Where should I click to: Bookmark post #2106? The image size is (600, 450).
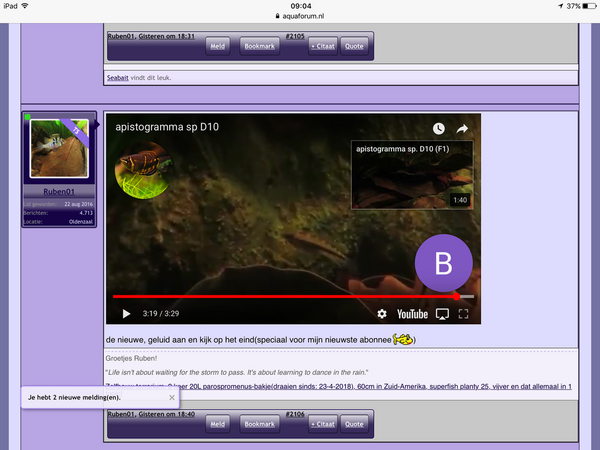(x=259, y=424)
